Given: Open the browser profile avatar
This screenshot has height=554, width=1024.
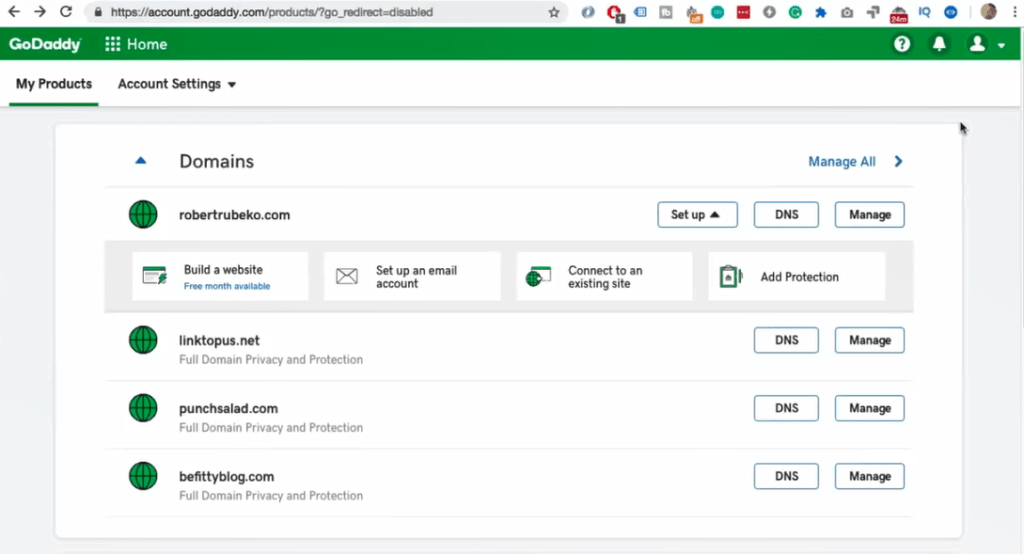Looking at the screenshot, I should (x=988, y=12).
